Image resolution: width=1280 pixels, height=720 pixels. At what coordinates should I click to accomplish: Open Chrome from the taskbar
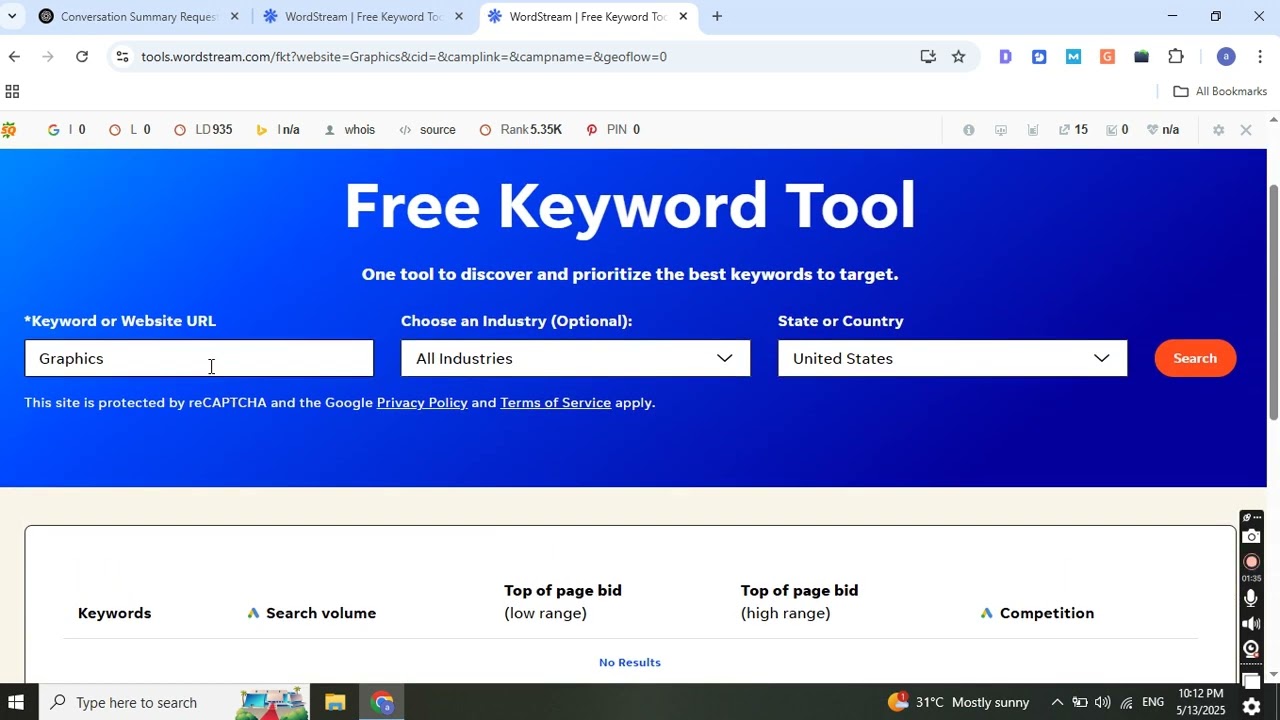pos(382,703)
